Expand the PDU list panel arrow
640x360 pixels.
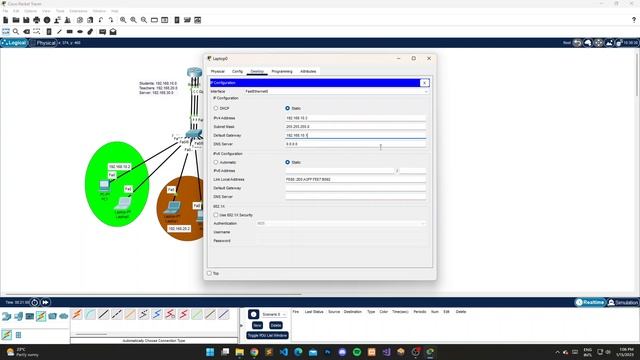tap(241, 325)
